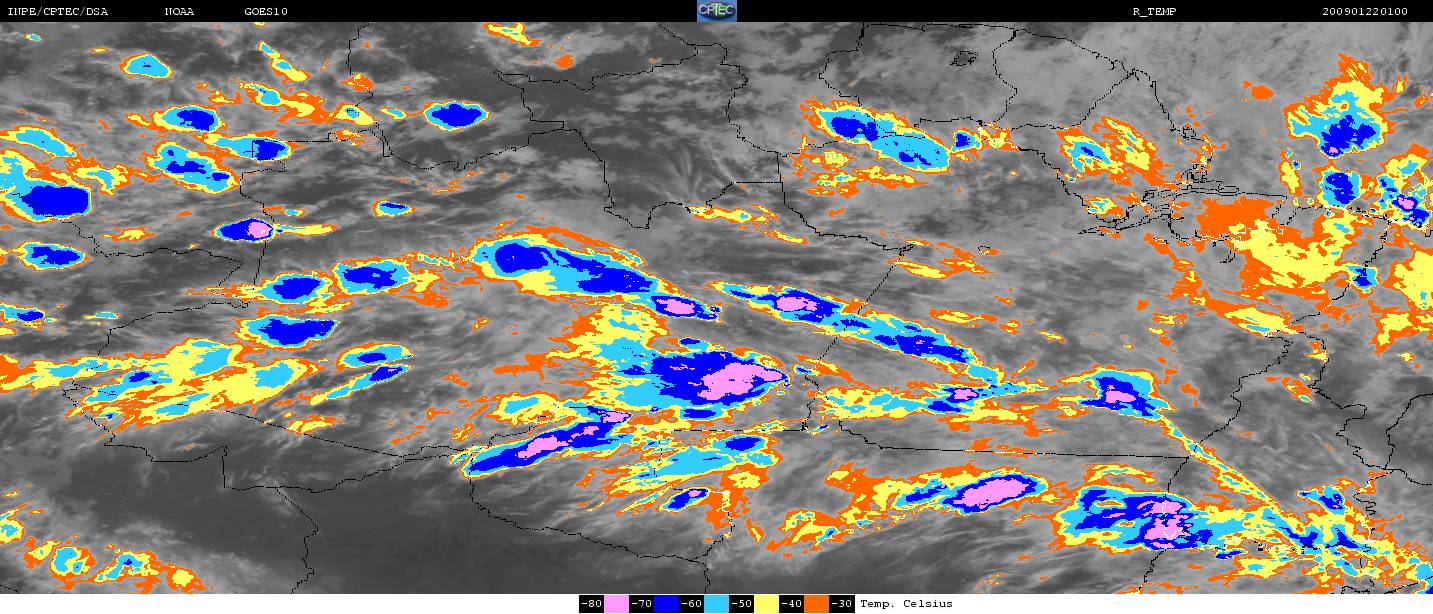Screen dimensions: 1433x614
Task: Select the orange legend color swatch
Action: click(x=816, y=604)
